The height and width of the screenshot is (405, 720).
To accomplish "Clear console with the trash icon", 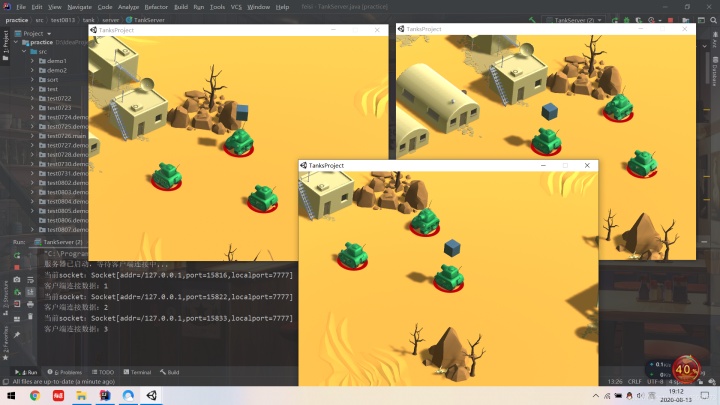I will coord(30,316).
